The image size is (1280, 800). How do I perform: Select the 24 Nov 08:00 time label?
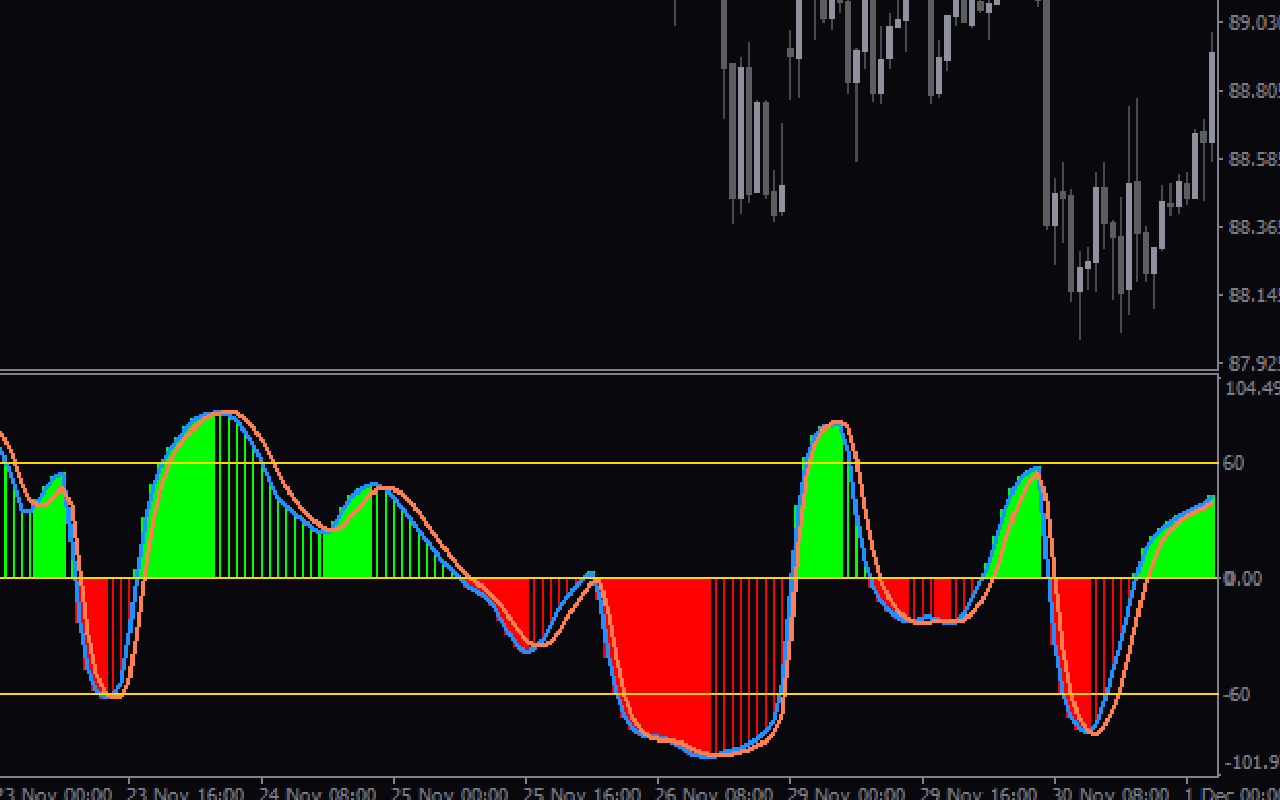pos(318,794)
